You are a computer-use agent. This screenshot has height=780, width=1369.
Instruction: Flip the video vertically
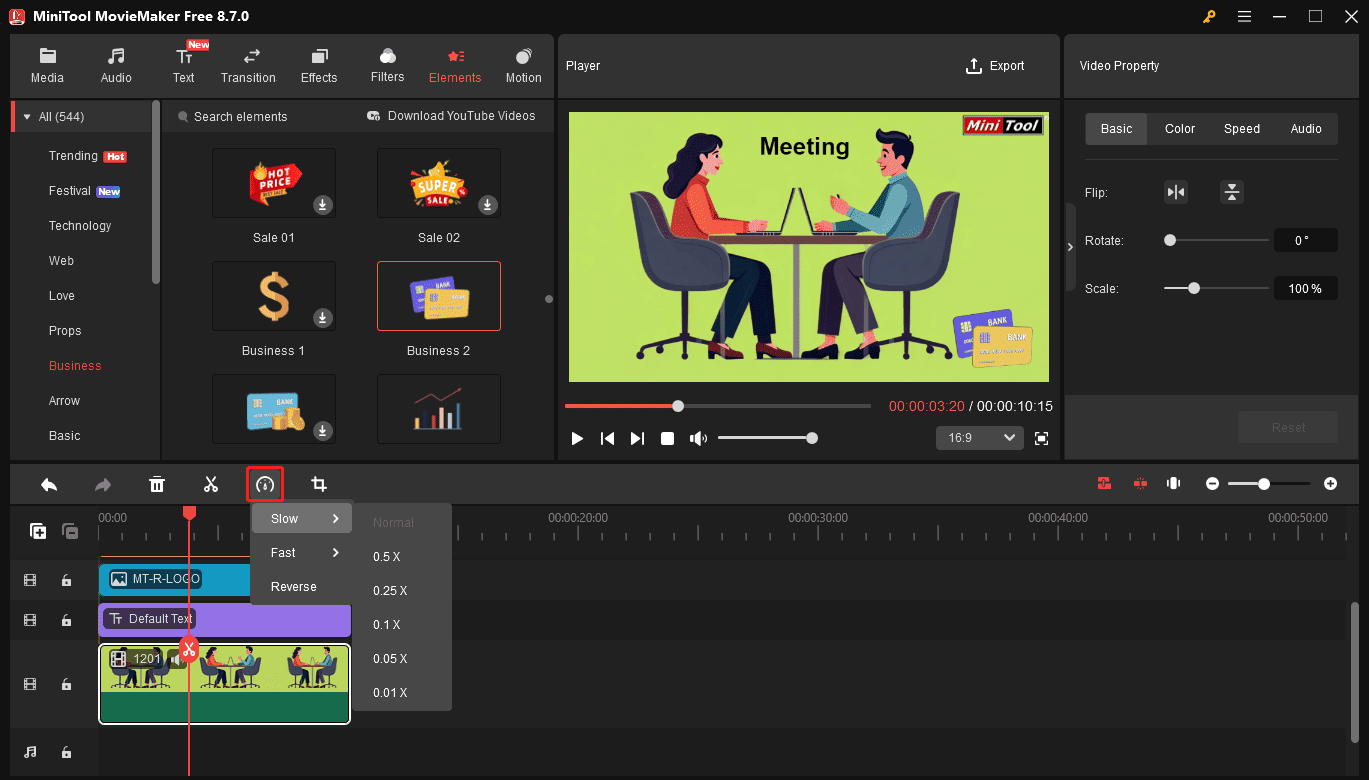click(x=1232, y=193)
